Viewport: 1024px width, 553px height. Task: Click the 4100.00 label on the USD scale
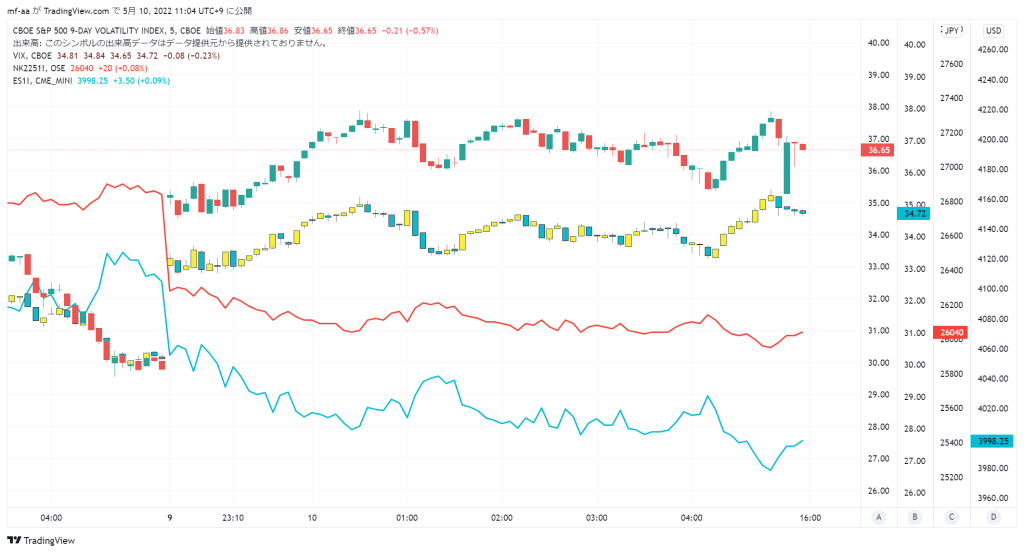tap(993, 289)
